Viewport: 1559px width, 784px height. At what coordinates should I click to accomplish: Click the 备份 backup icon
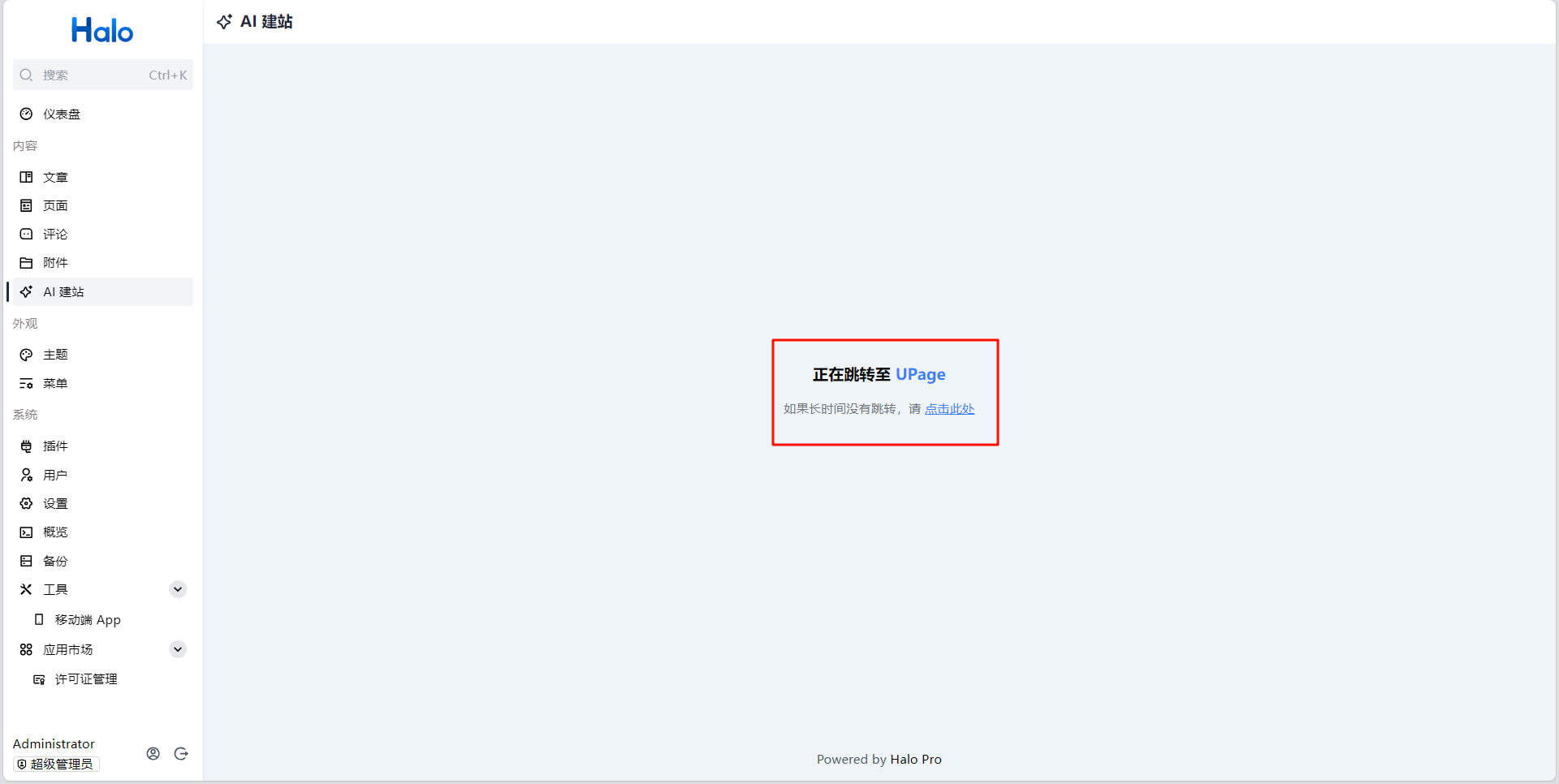(x=27, y=561)
